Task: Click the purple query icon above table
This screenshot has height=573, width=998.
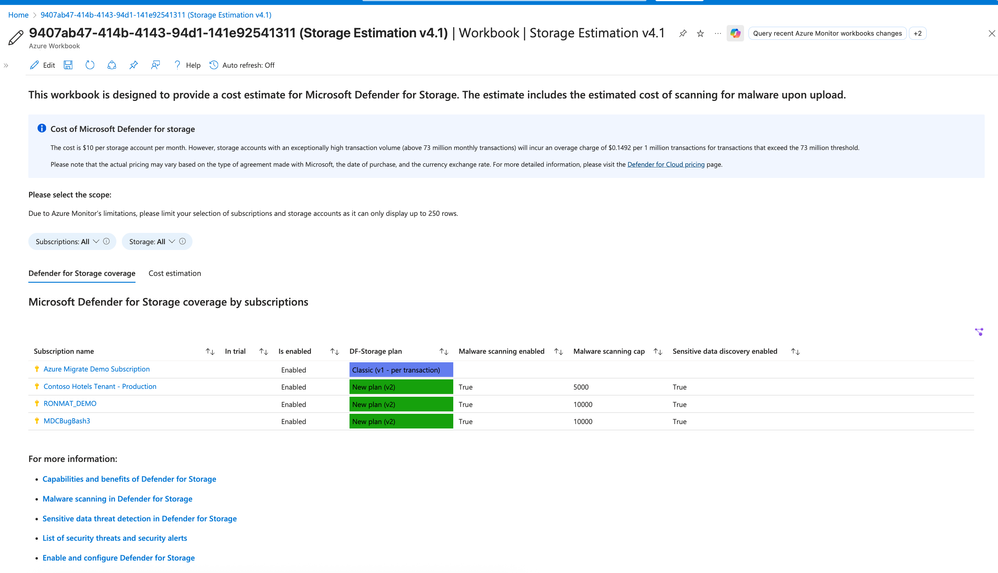Action: [x=978, y=332]
